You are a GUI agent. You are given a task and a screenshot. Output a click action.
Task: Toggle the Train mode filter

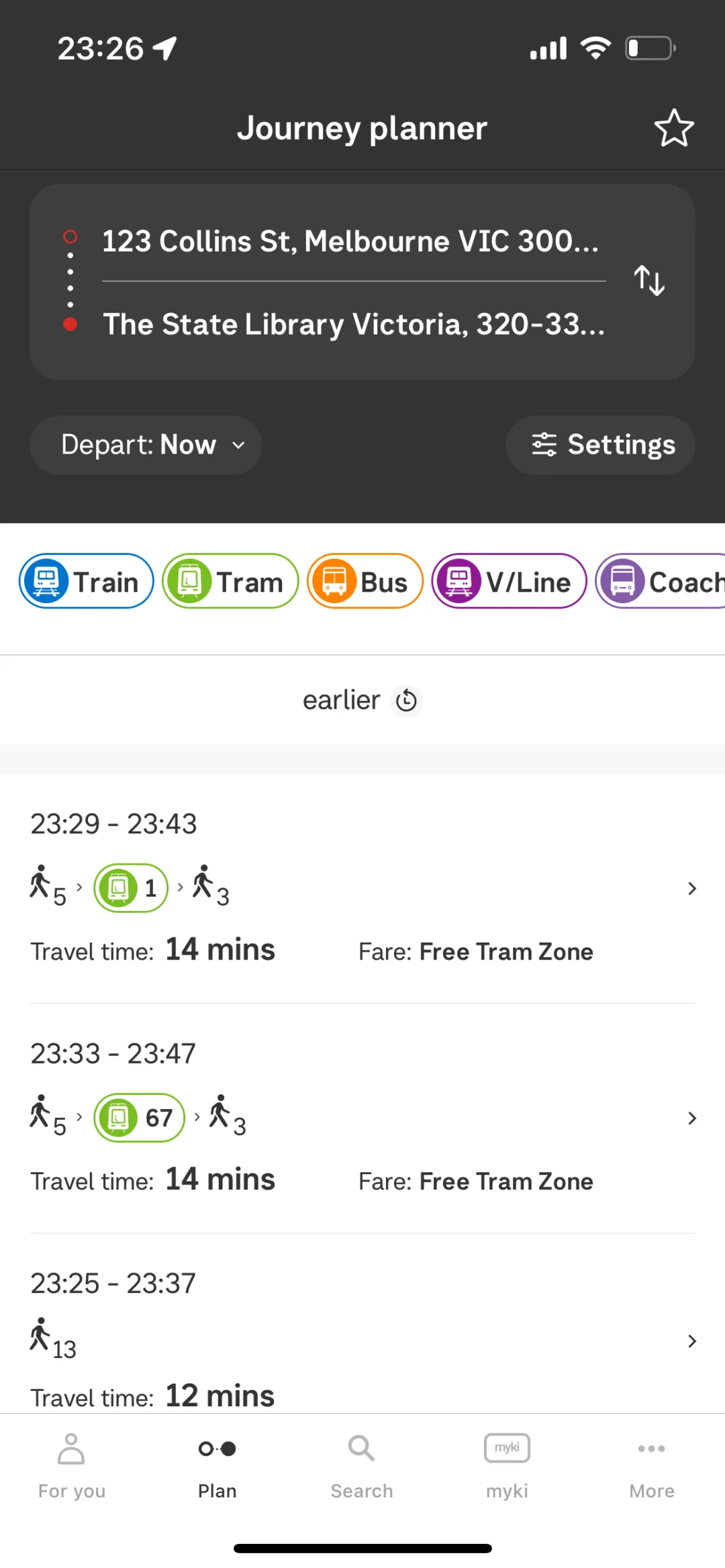click(87, 582)
